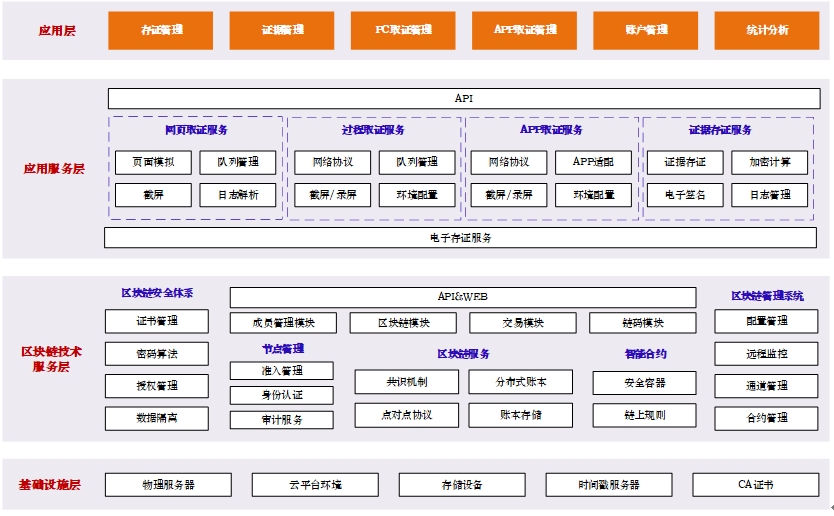Click the 身份认证 box
834x516 pixels.
click(282, 395)
